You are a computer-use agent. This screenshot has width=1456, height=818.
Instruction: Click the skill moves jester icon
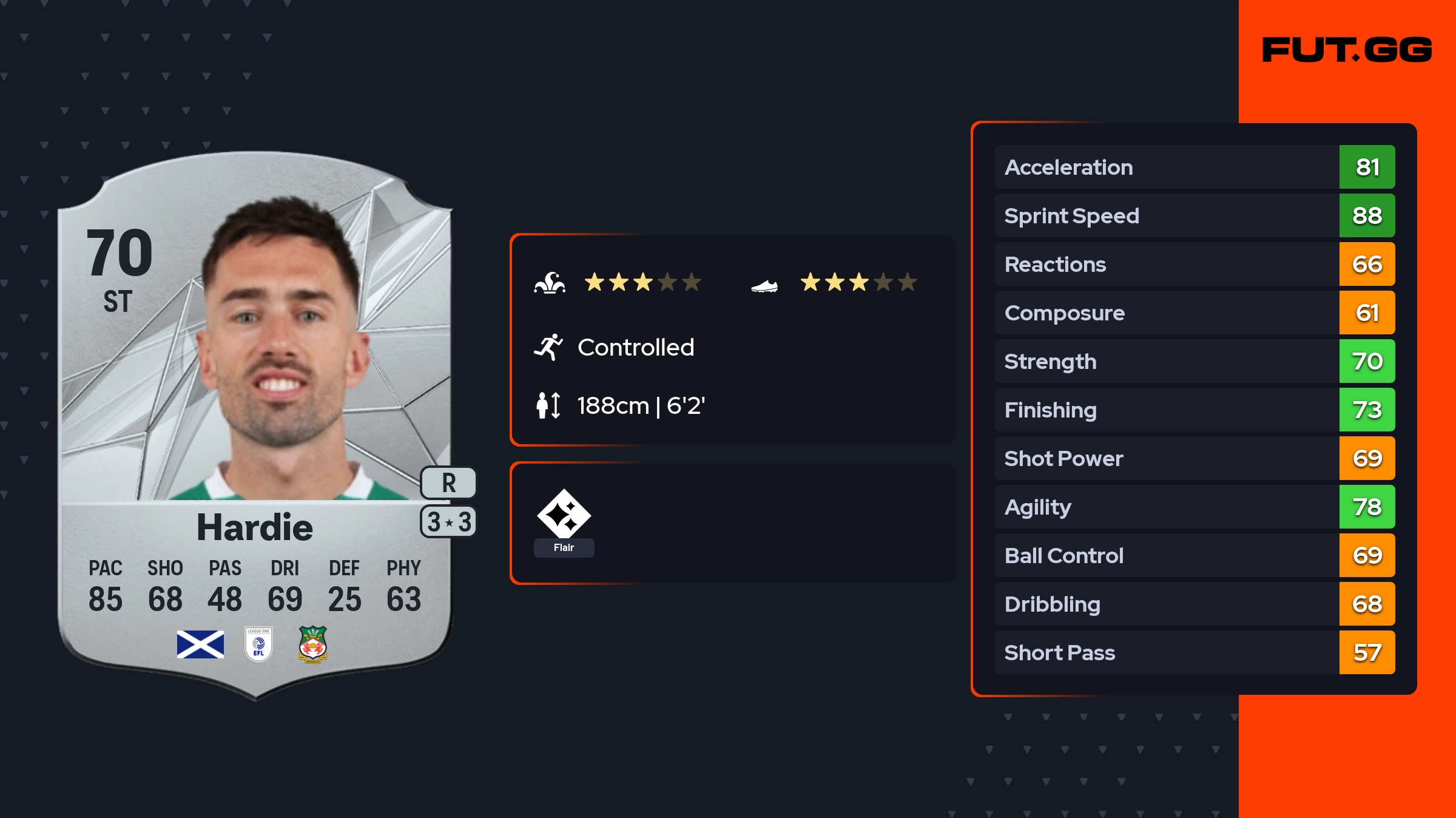[x=550, y=283]
